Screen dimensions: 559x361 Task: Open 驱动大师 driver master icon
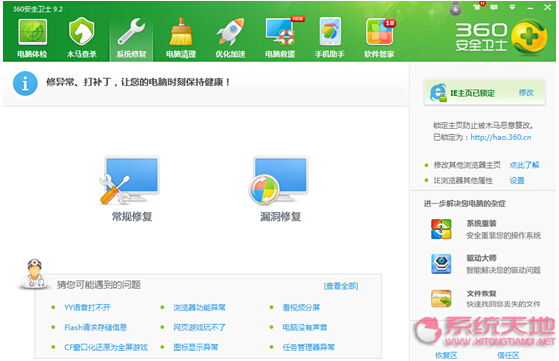point(441,264)
